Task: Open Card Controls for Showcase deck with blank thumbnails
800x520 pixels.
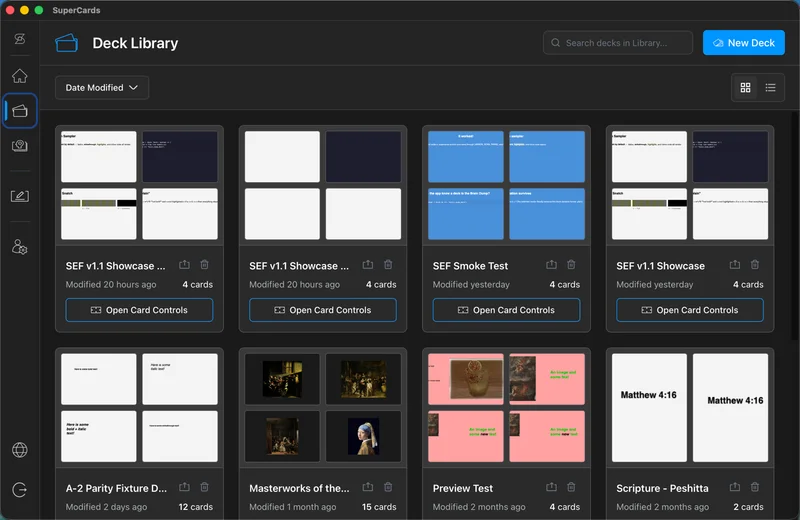Action: (x=322, y=310)
